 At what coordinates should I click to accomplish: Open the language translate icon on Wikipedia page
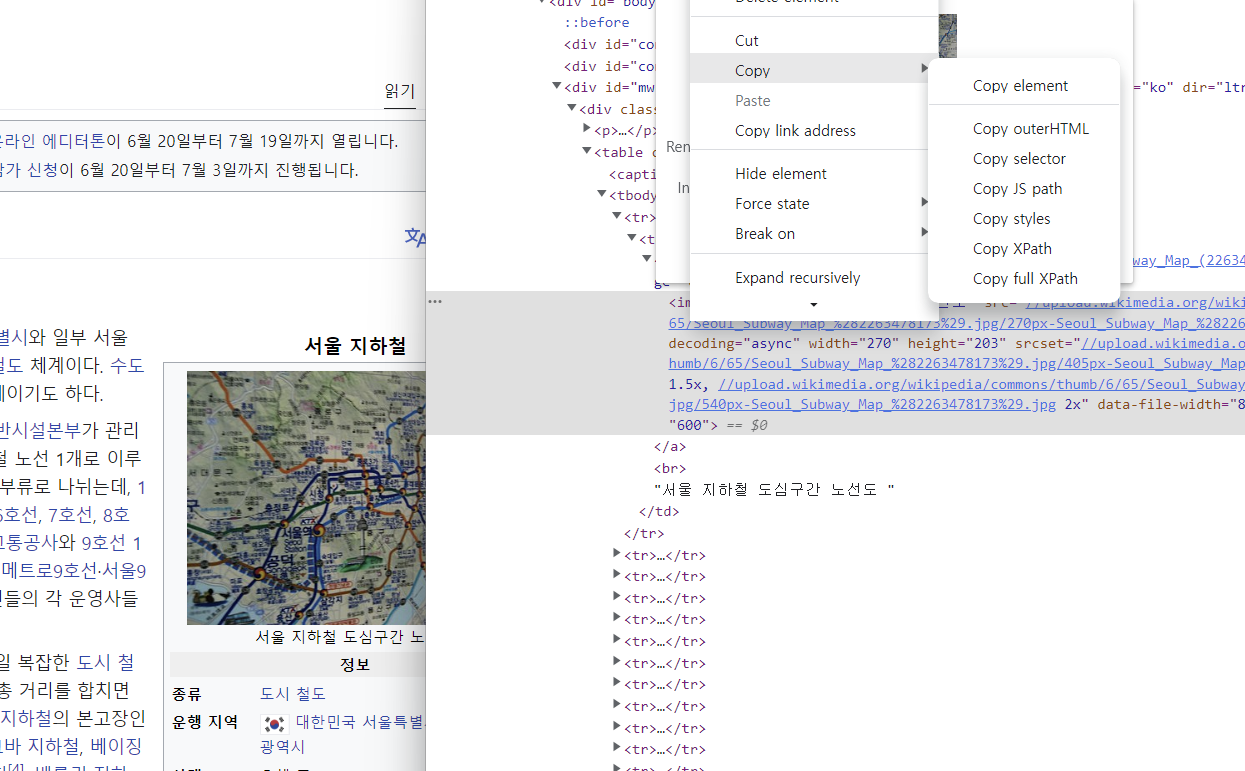point(415,237)
